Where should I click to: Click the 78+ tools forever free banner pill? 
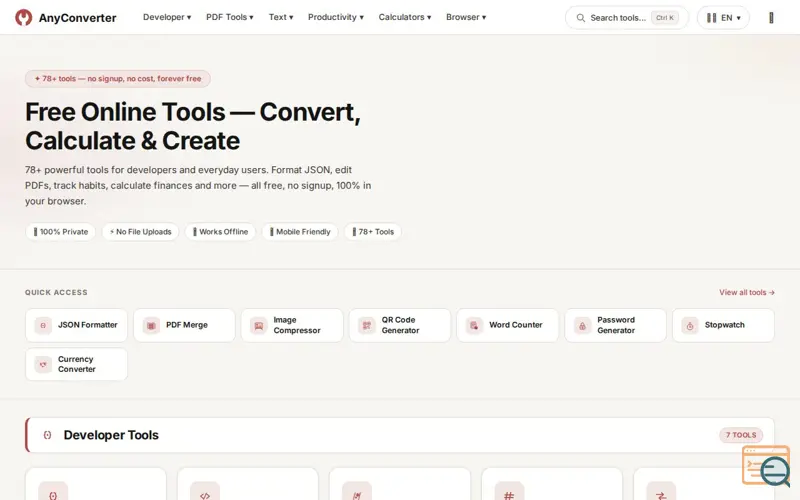click(x=118, y=79)
